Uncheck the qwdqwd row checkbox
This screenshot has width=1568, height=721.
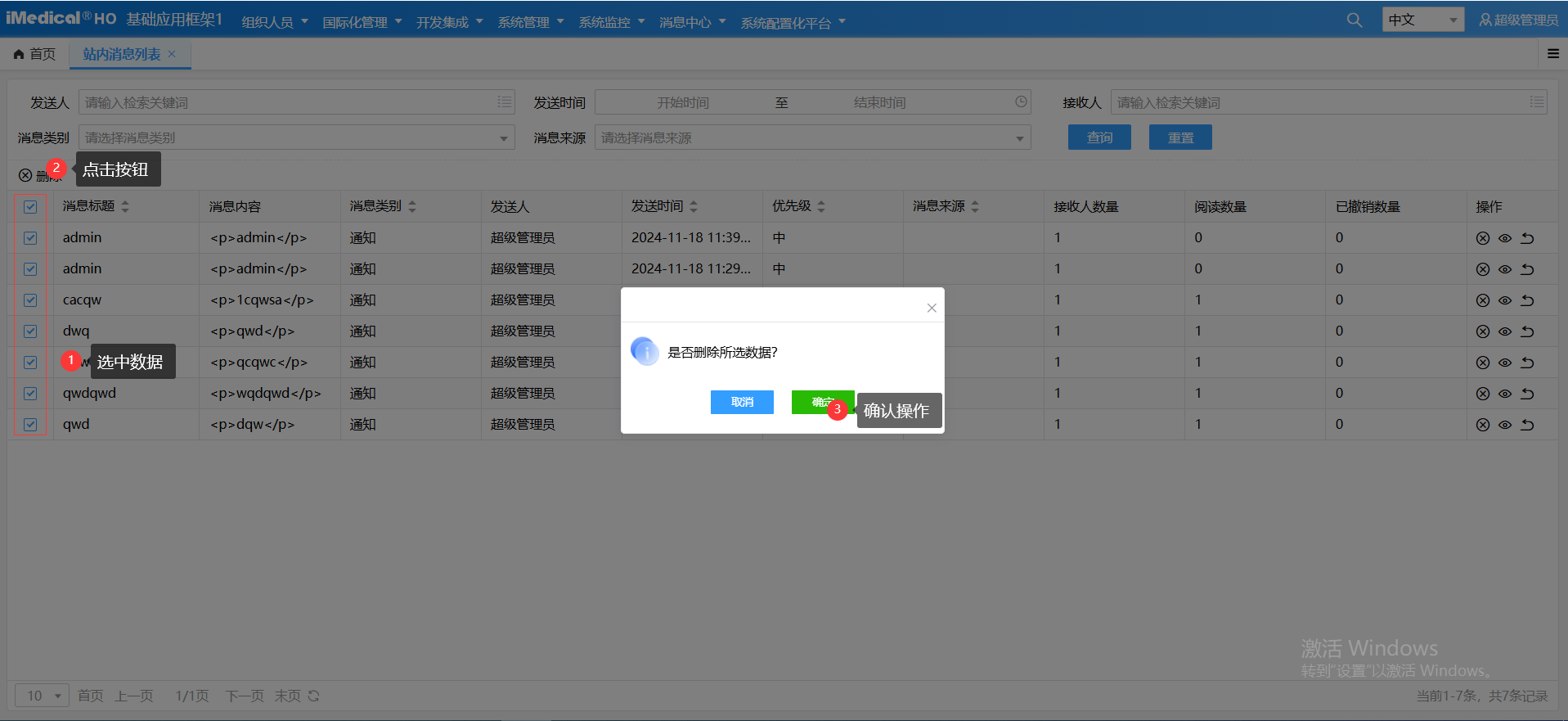[30, 394]
